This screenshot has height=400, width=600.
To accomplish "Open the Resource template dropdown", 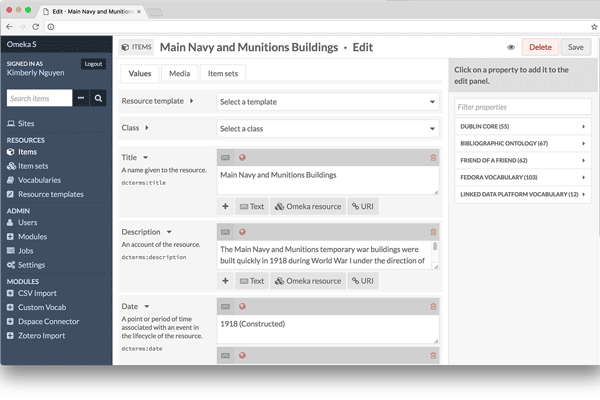I will point(328,102).
